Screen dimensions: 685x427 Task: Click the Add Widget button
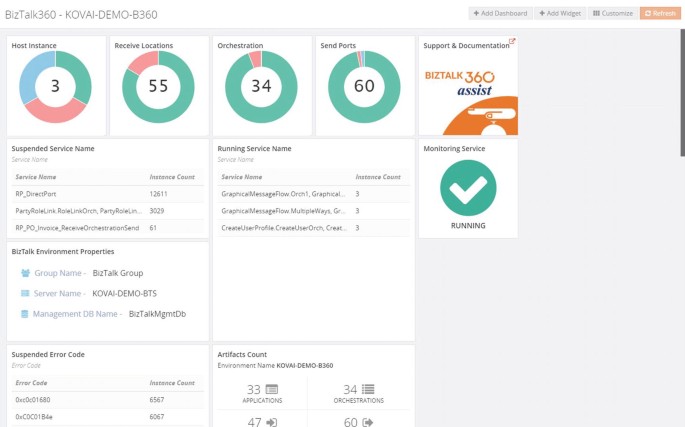[560, 13]
